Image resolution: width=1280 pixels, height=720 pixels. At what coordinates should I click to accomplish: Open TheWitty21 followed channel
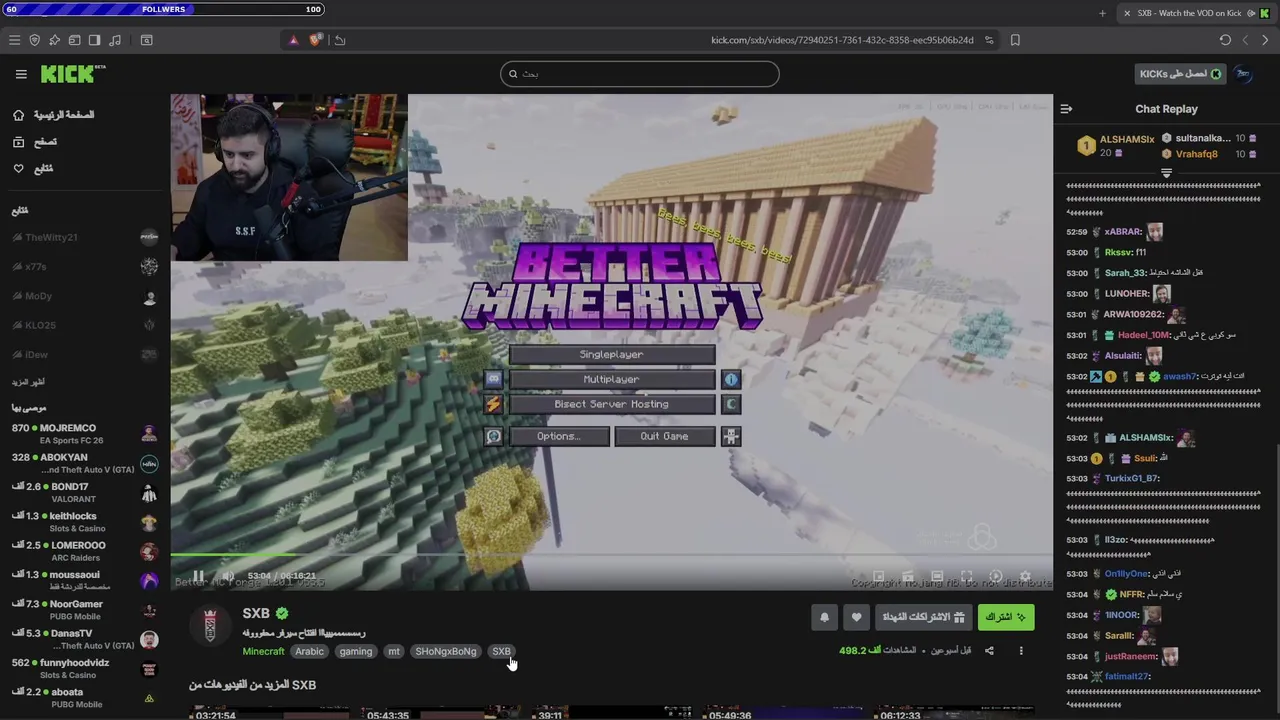click(x=85, y=237)
